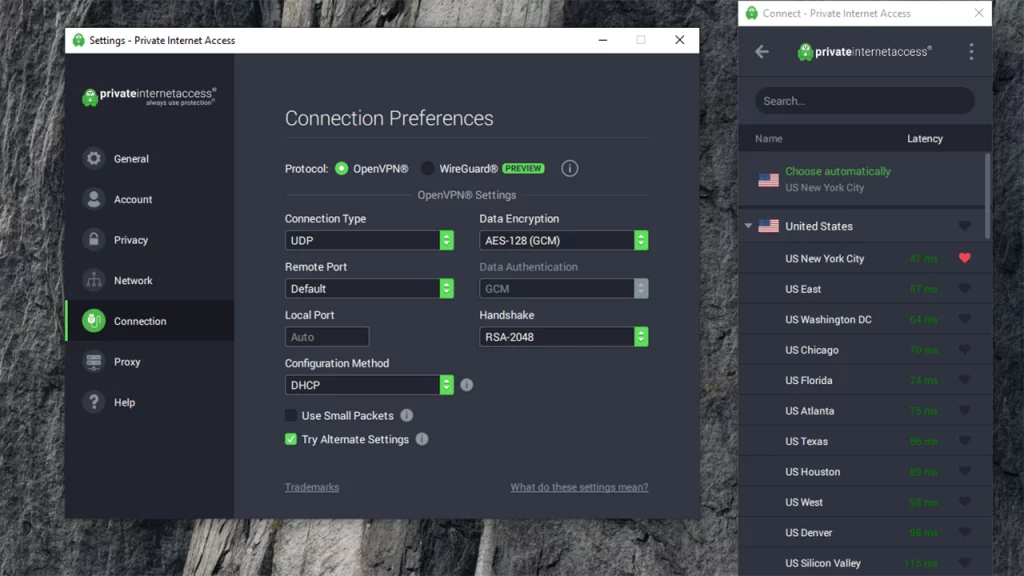The height and width of the screenshot is (576, 1024).
Task: Open the Trademarks link
Action: pyautogui.click(x=312, y=487)
